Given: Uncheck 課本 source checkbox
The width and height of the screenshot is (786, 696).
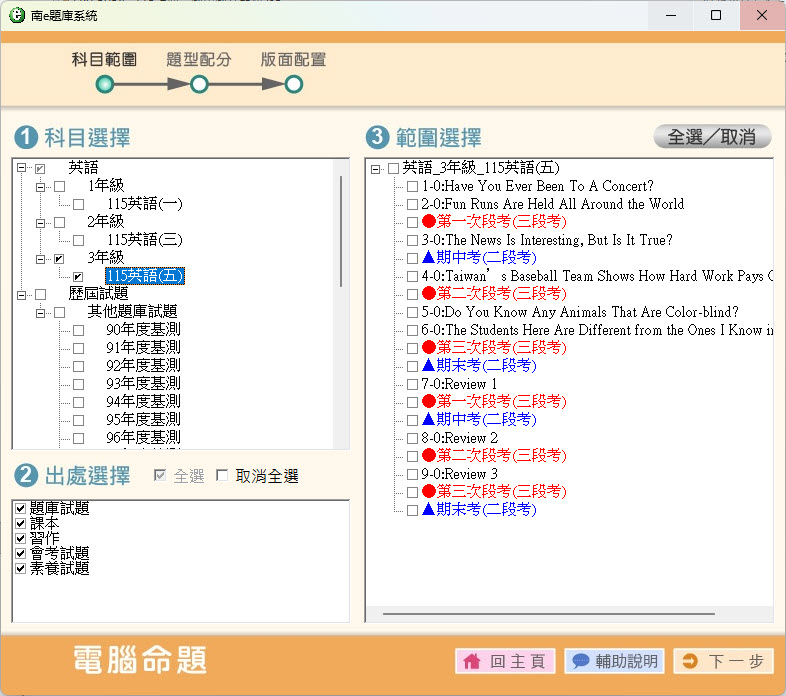Looking at the screenshot, I should (21, 524).
